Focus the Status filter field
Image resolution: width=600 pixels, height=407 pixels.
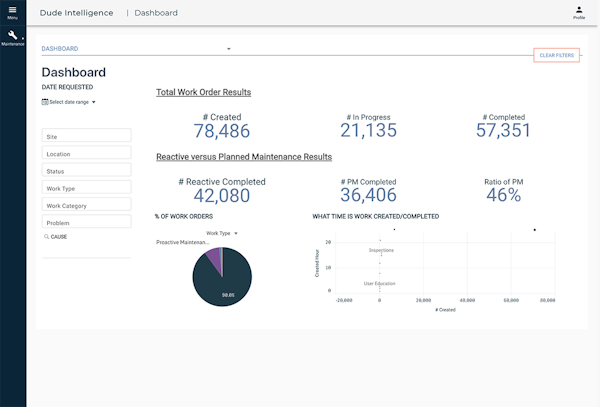point(88,170)
